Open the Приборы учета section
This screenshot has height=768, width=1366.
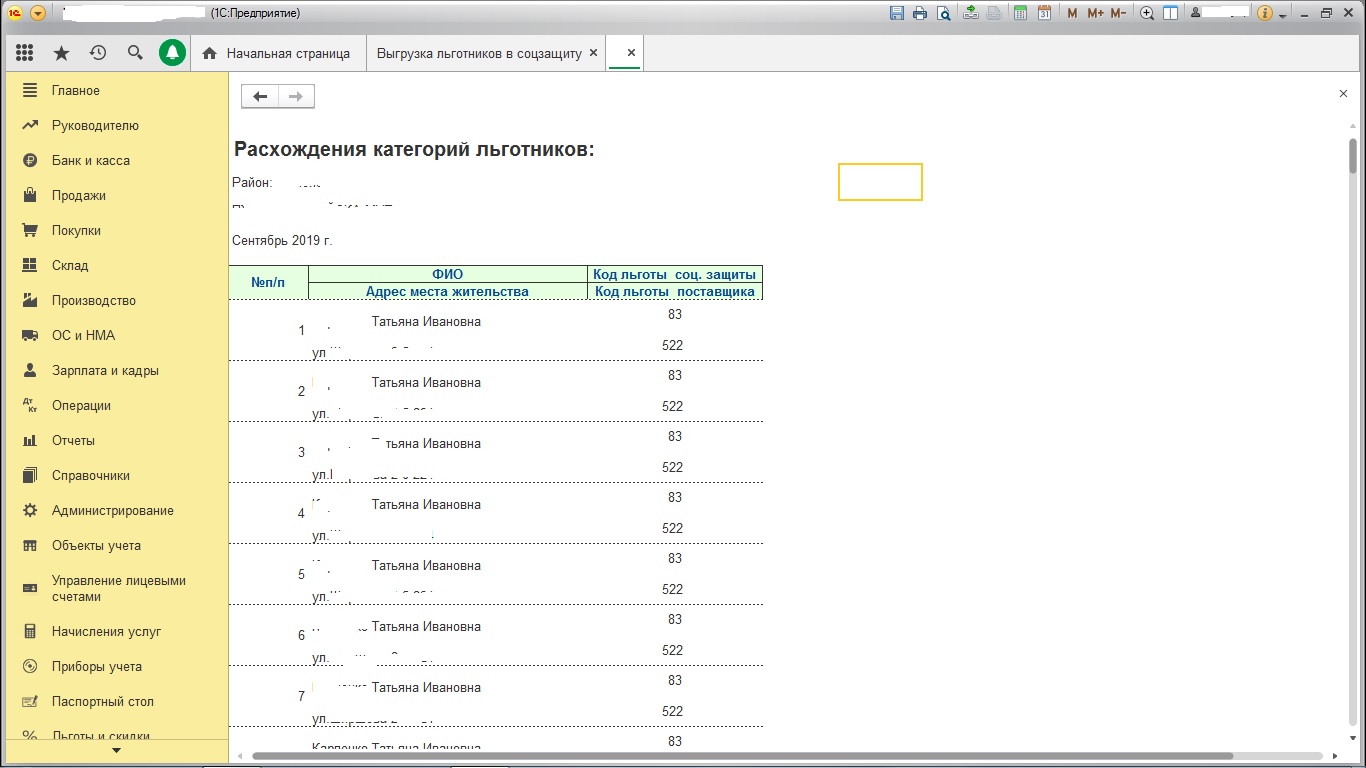(x=115, y=666)
